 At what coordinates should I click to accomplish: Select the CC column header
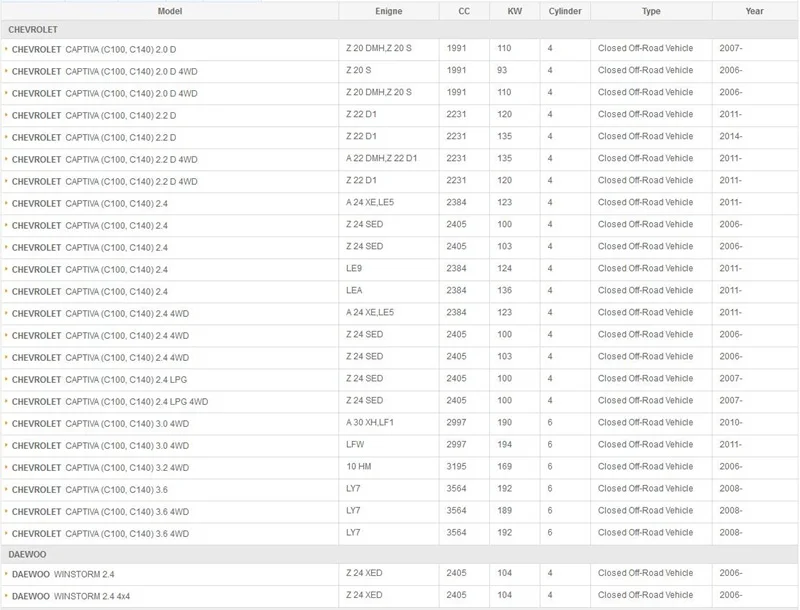tap(464, 11)
